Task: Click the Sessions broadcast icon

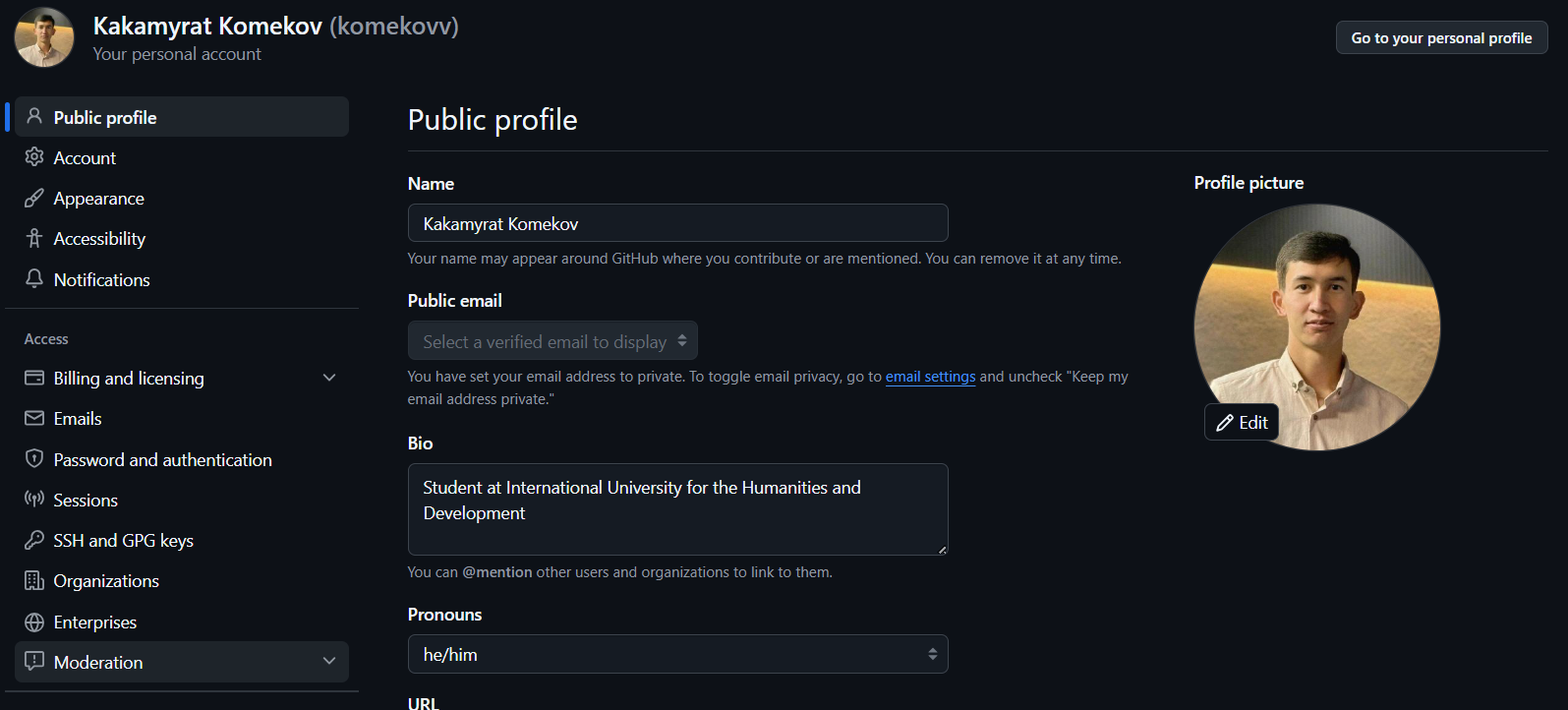Action: (33, 500)
